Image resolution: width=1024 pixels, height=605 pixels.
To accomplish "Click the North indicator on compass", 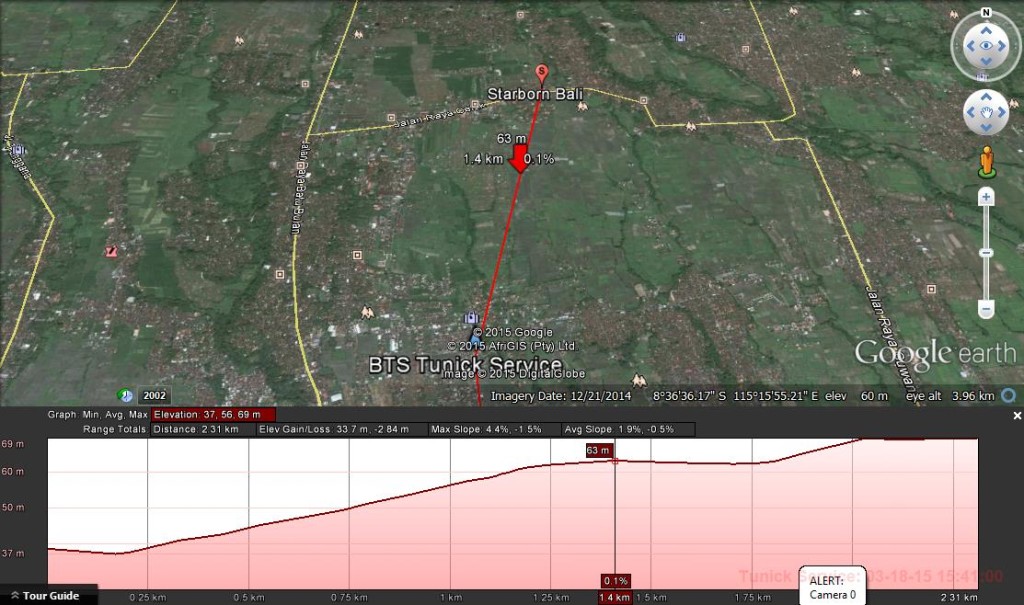I will tap(986, 12).
